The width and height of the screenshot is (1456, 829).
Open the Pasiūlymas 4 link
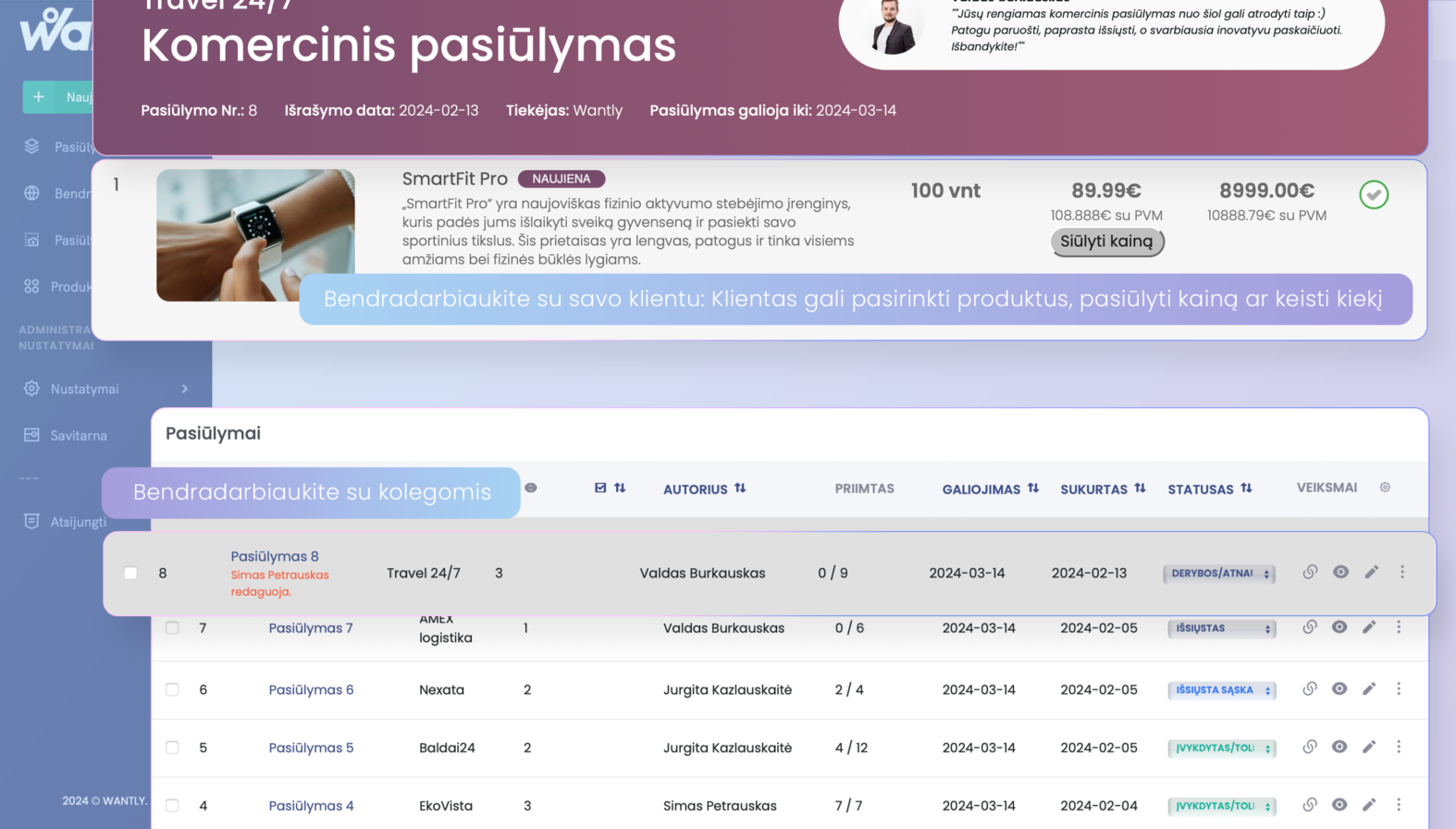click(311, 806)
